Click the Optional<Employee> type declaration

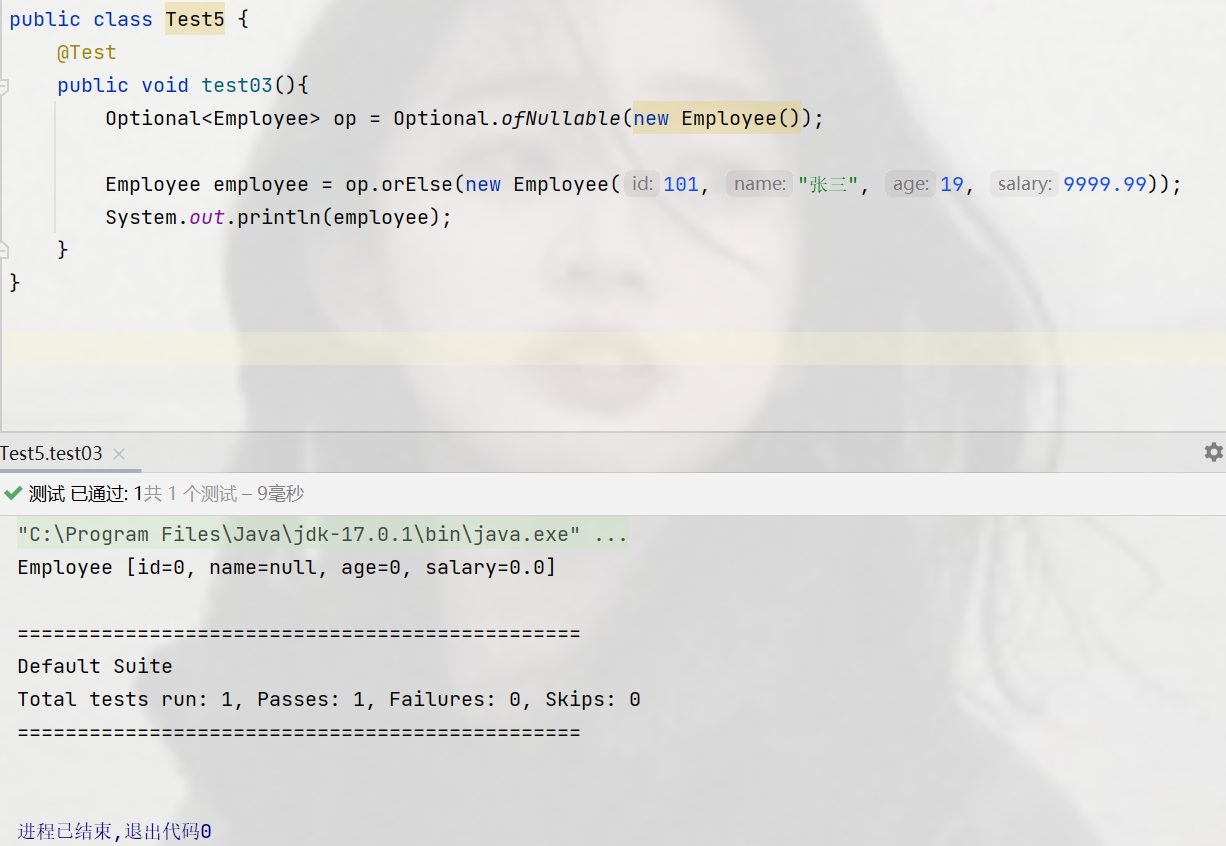click(213, 119)
